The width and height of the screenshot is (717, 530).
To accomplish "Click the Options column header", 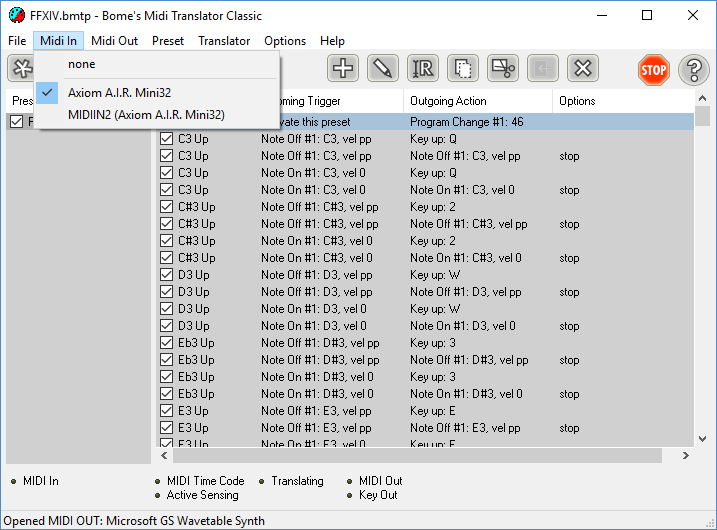I will click(x=578, y=101).
